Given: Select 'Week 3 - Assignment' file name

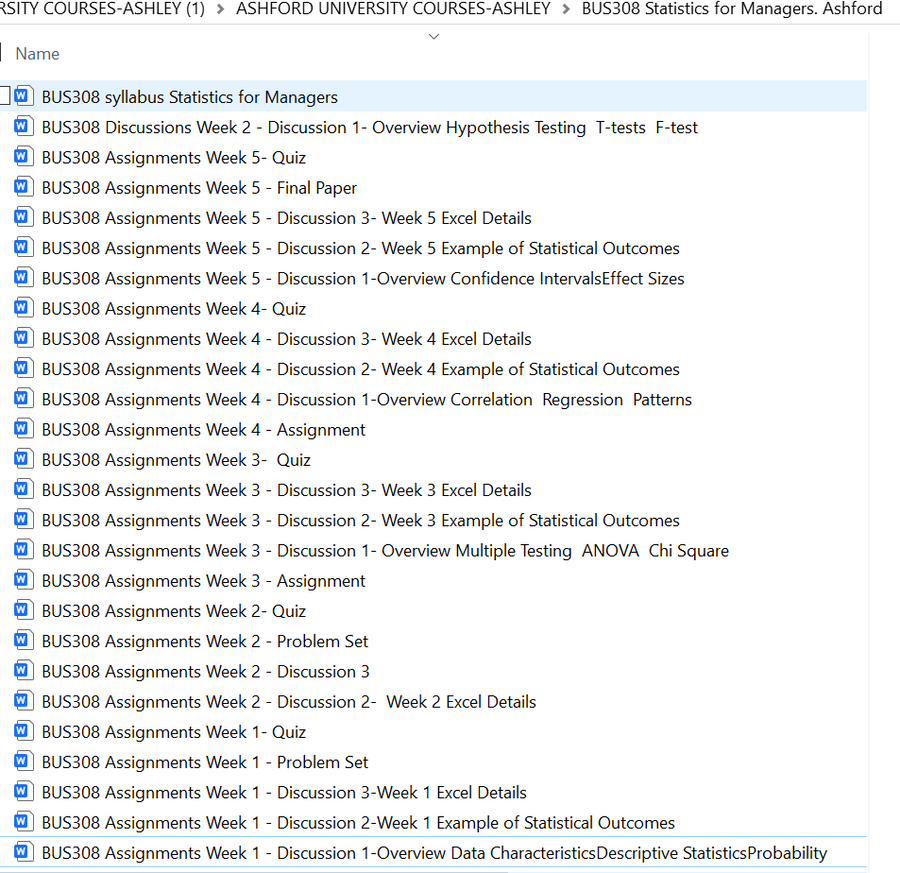Looking at the screenshot, I should click(203, 581).
